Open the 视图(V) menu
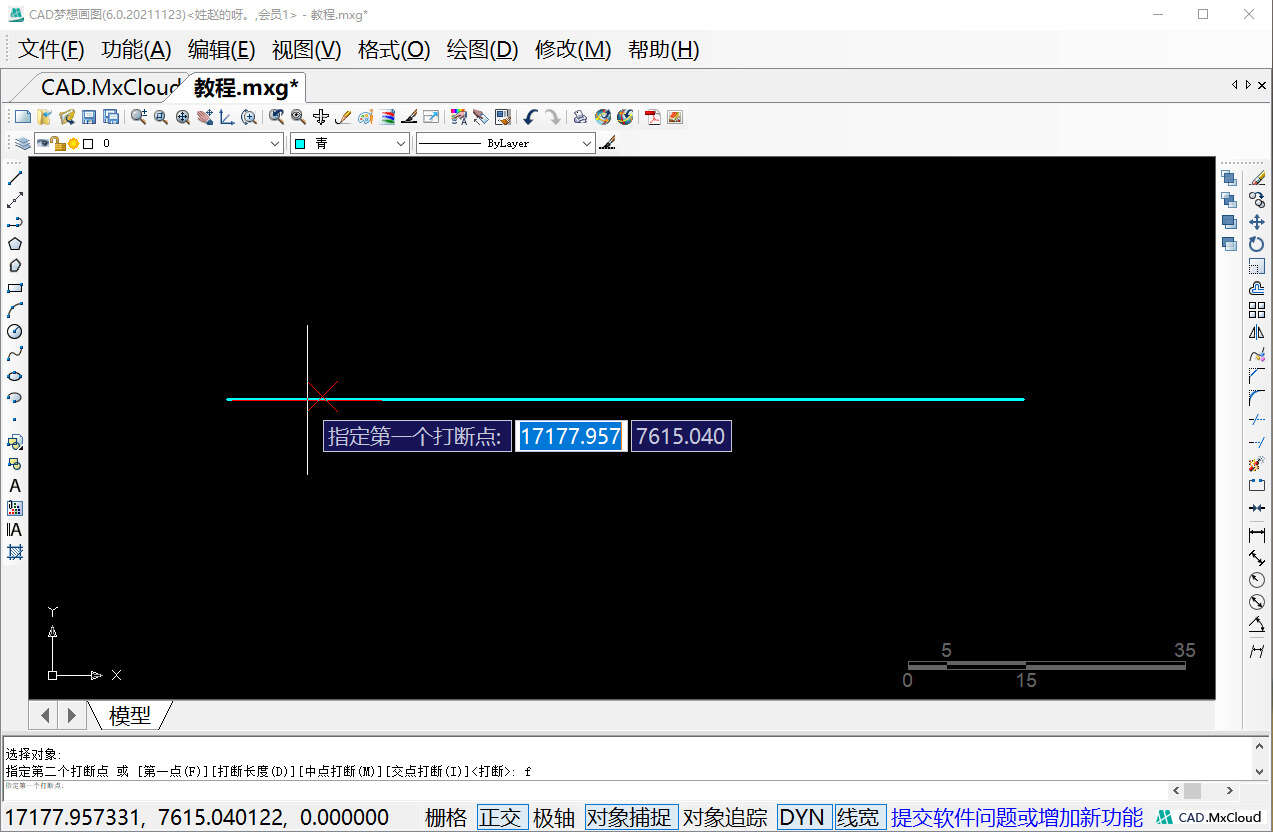The image size is (1273, 832). 307,50
